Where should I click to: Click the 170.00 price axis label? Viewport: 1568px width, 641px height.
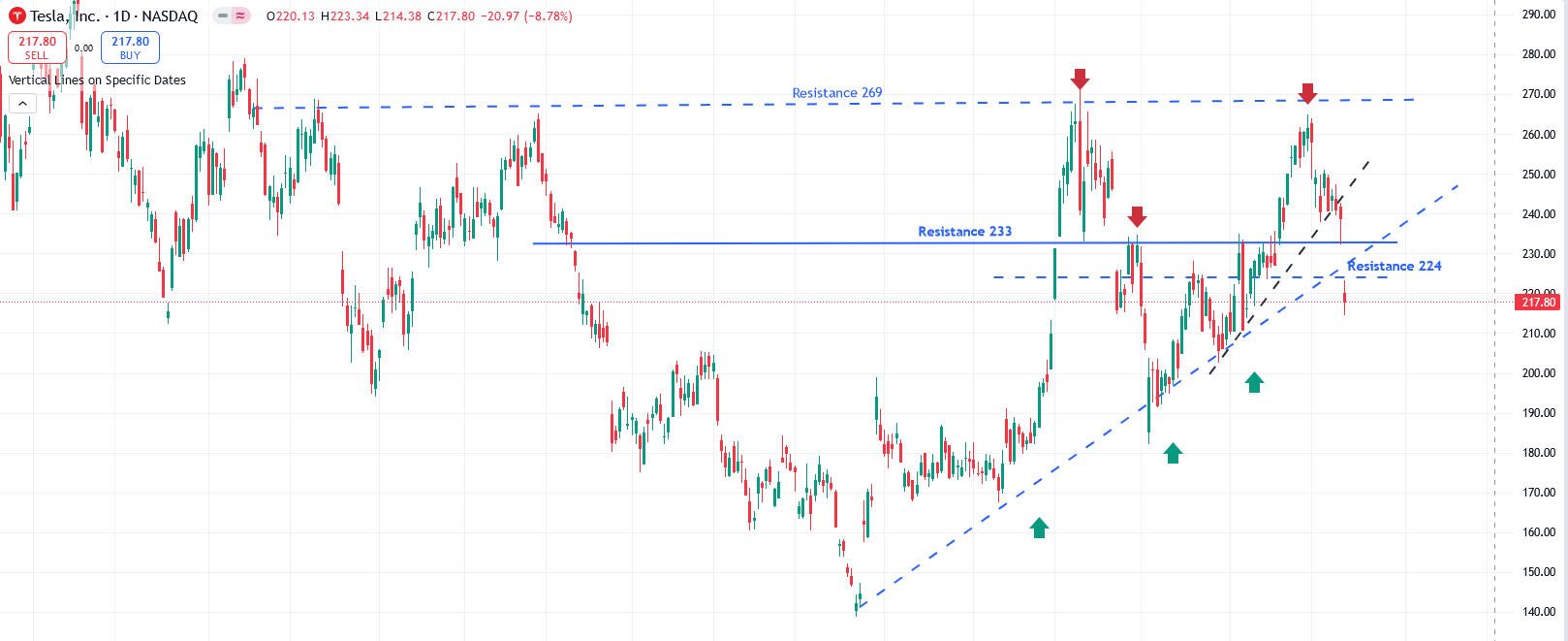point(1538,493)
